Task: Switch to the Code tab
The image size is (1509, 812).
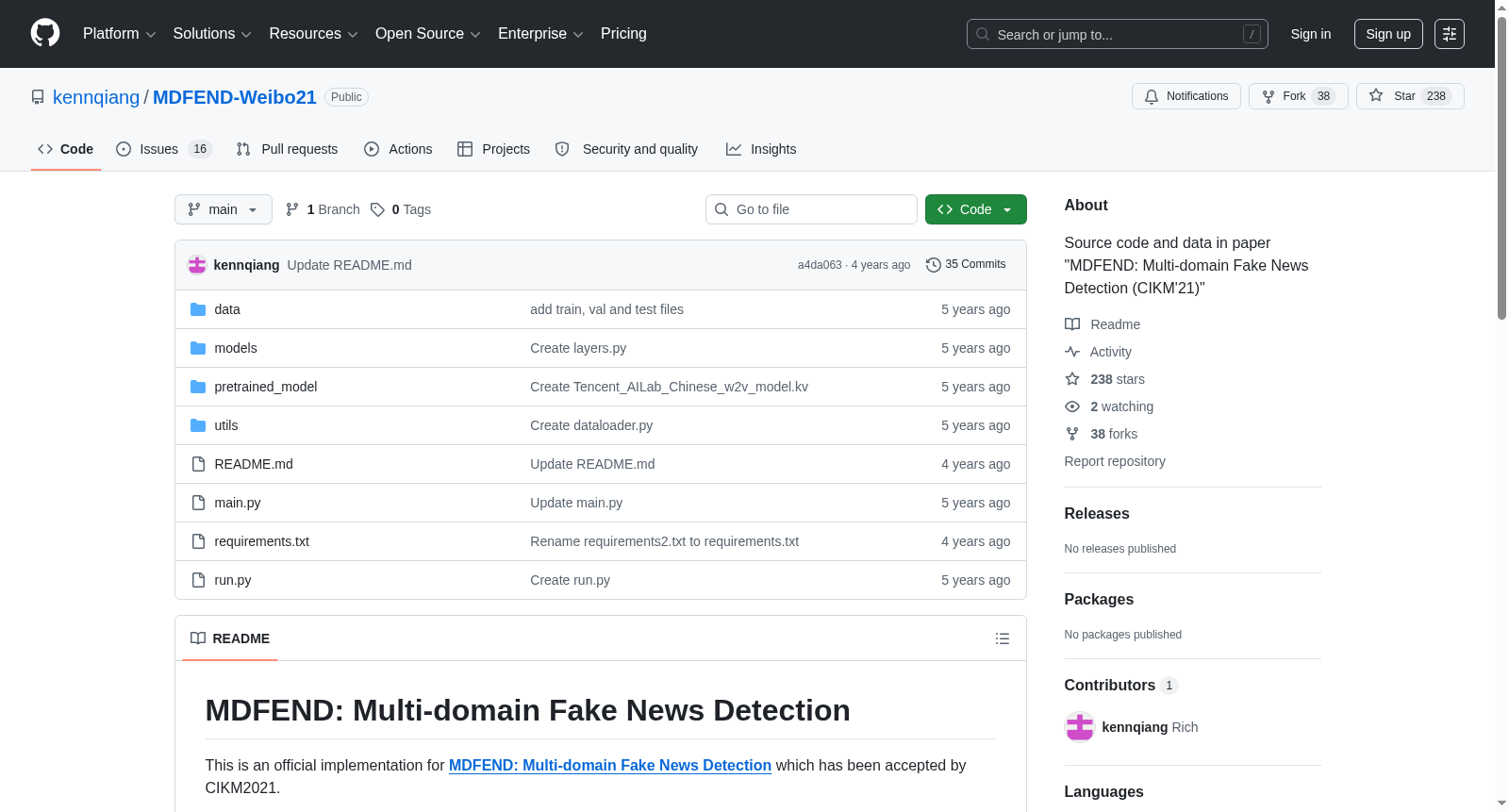Action: point(66,149)
